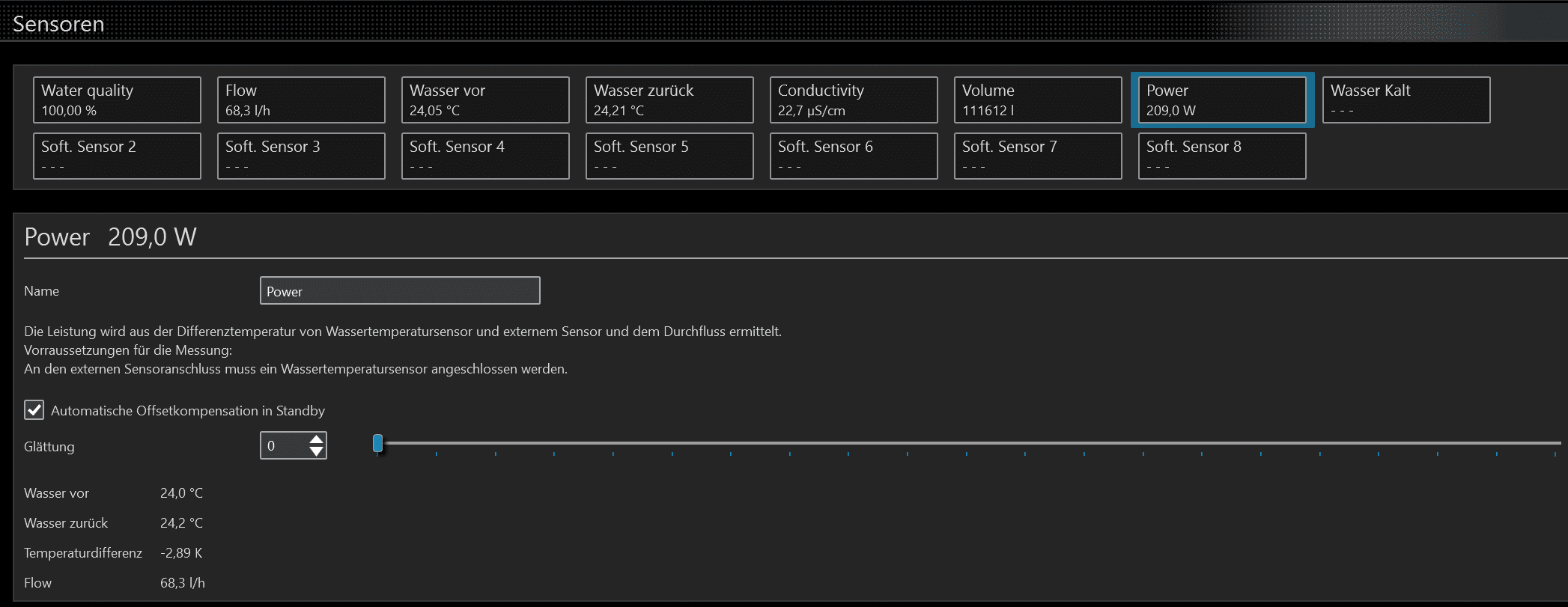Viewport: 1568px width, 607px height.
Task: Click the Flow value 68,3 l/h in details
Action: click(x=183, y=583)
